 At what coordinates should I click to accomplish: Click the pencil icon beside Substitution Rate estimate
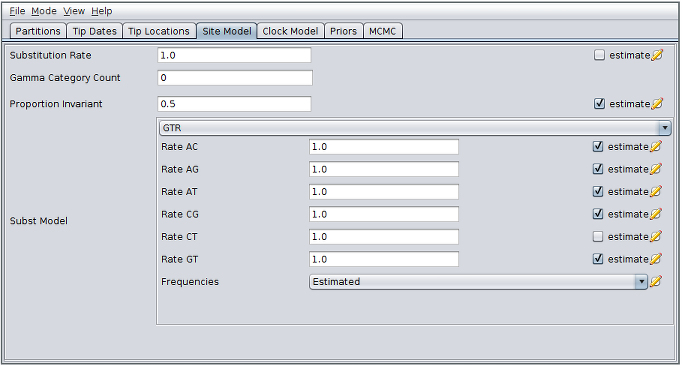click(657, 55)
